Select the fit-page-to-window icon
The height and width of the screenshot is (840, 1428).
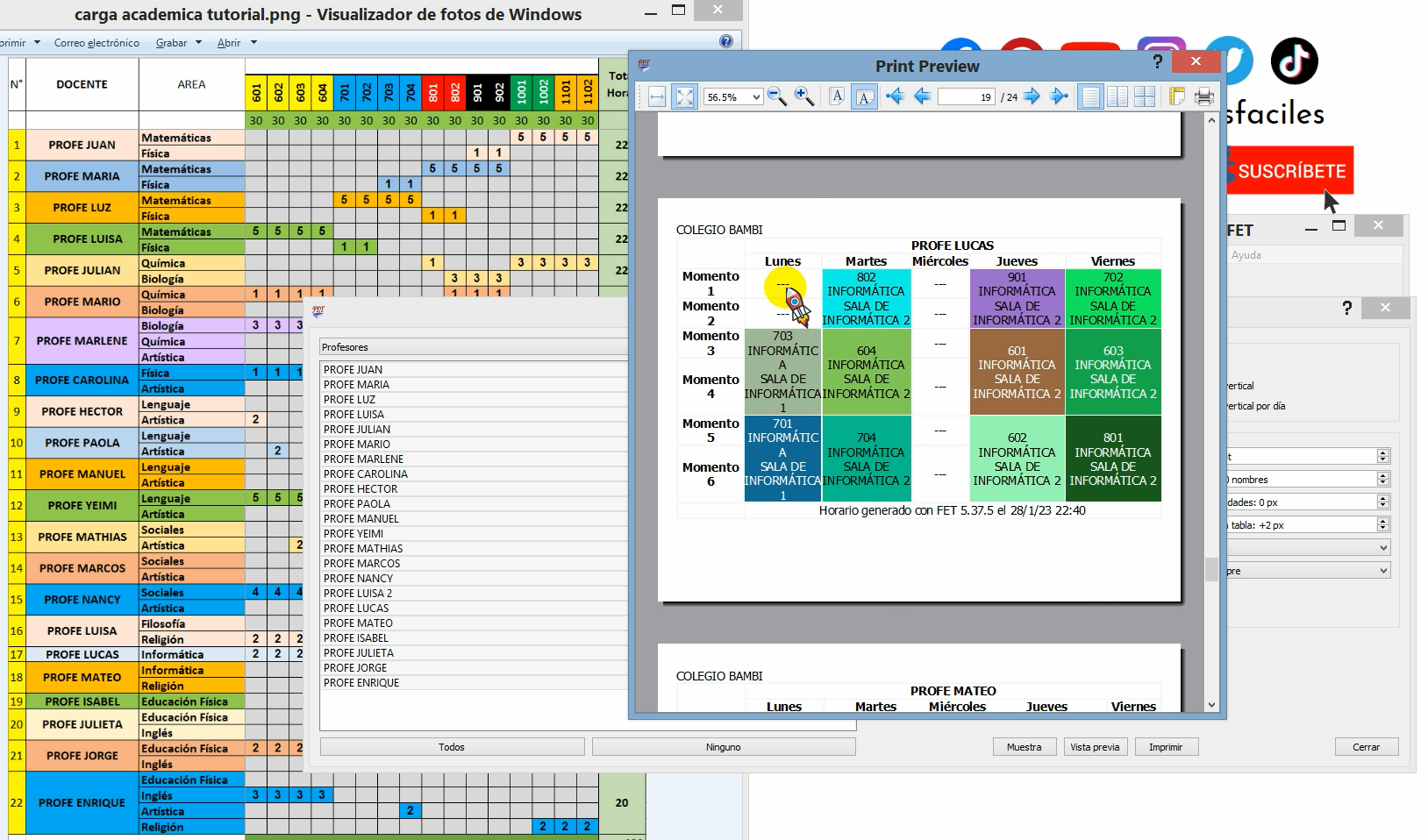tap(685, 96)
